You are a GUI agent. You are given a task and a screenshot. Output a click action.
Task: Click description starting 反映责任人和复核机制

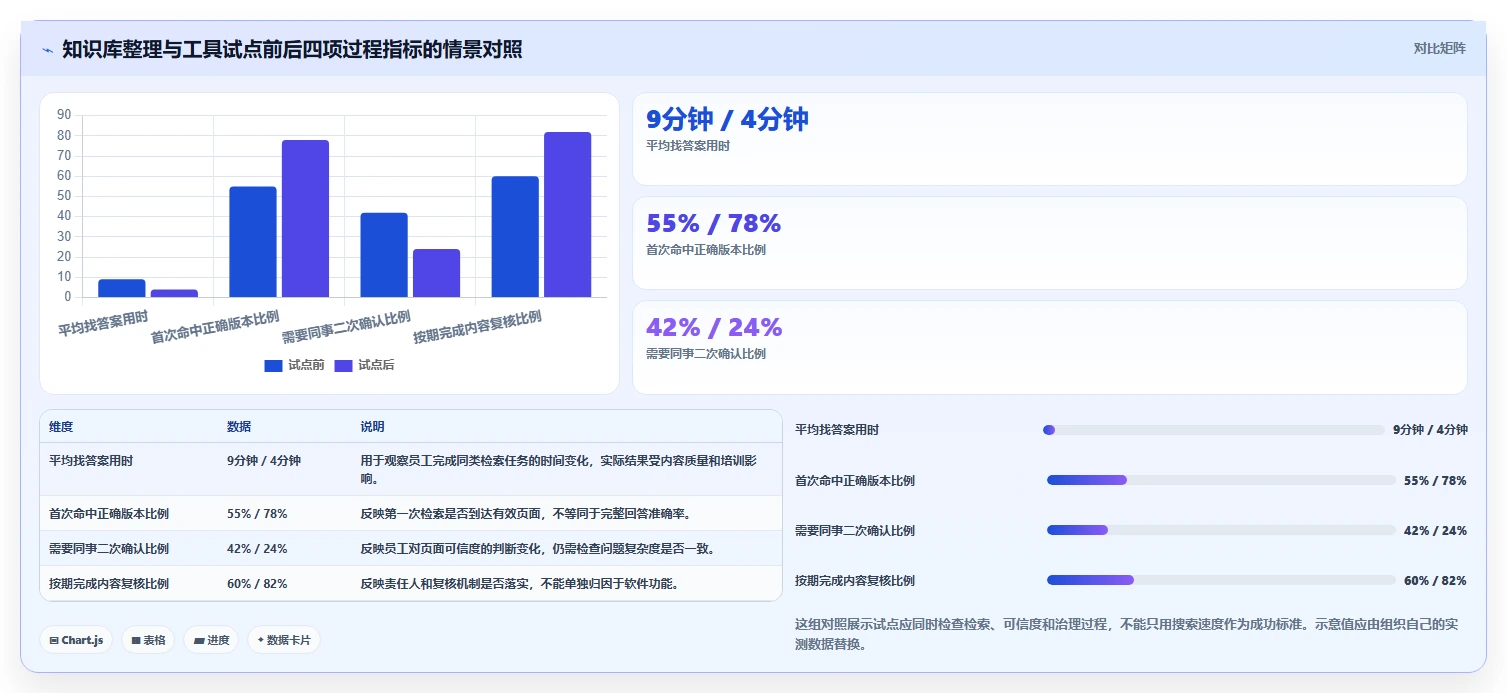tap(520, 584)
